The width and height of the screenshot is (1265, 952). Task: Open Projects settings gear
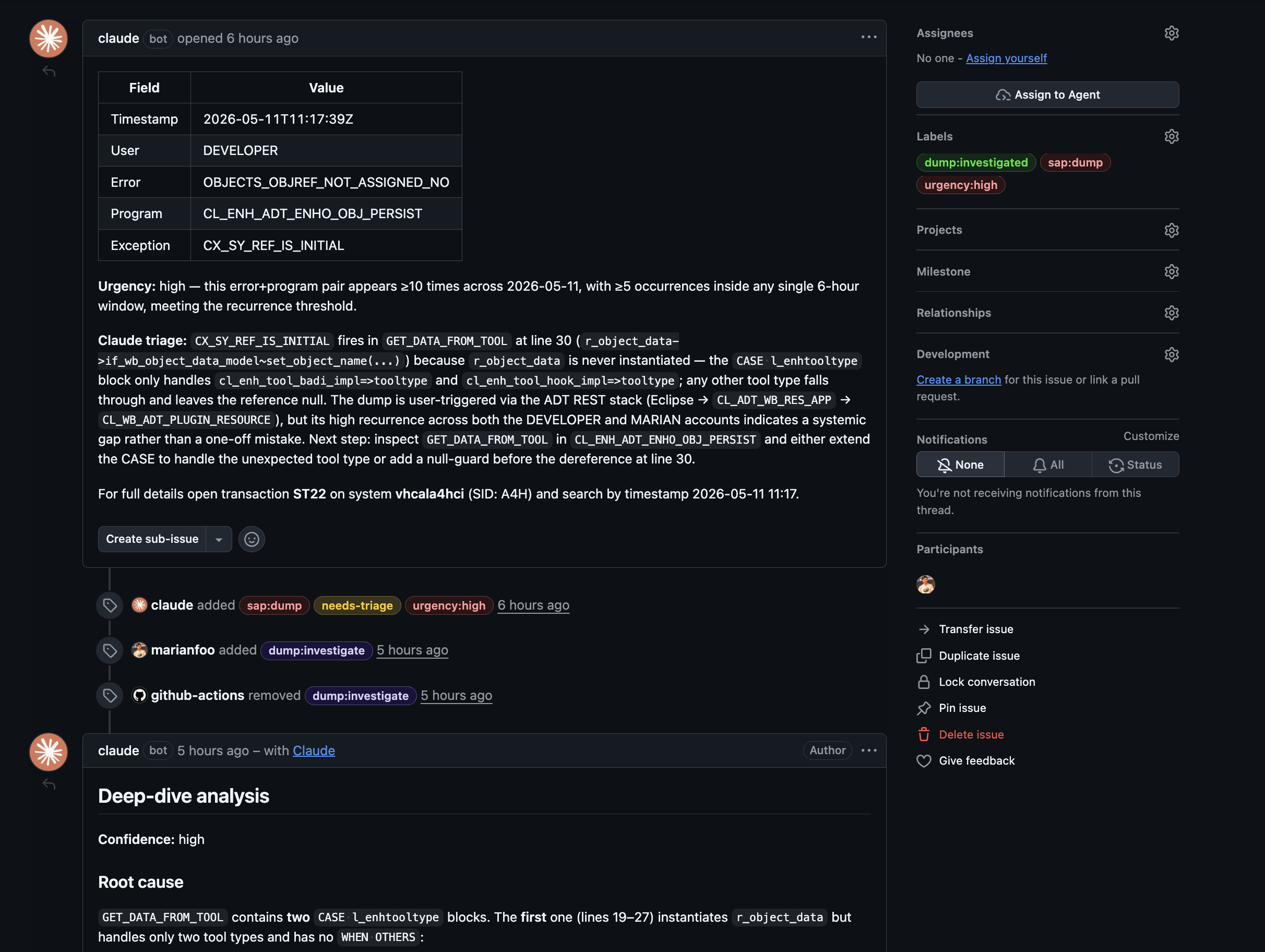tap(1171, 230)
